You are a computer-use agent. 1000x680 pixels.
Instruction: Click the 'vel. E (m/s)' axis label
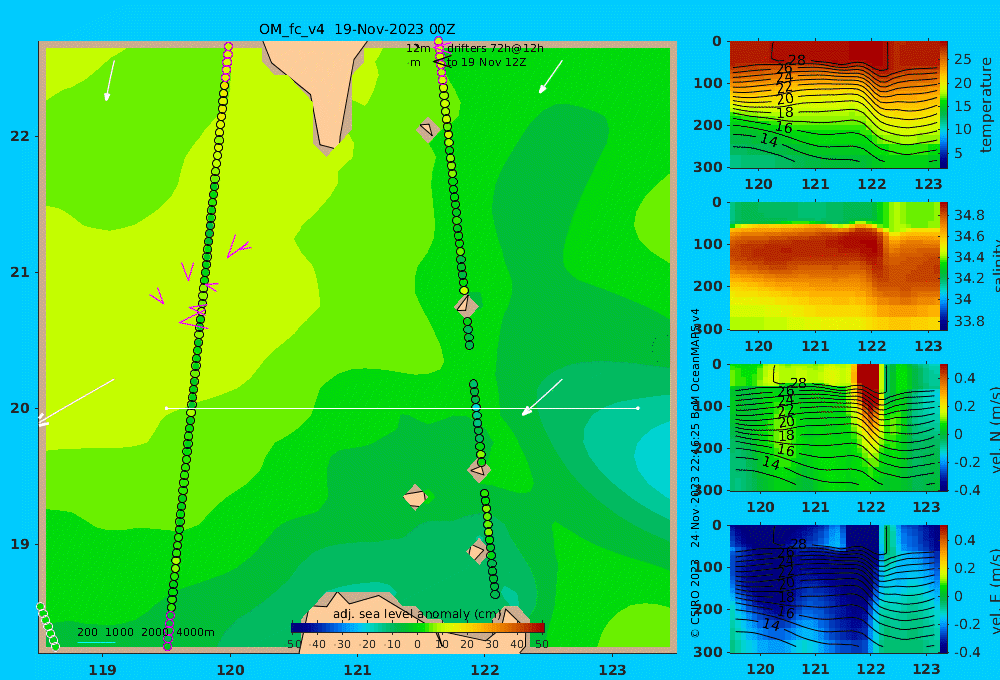pyautogui.click(x=994, y=591)
